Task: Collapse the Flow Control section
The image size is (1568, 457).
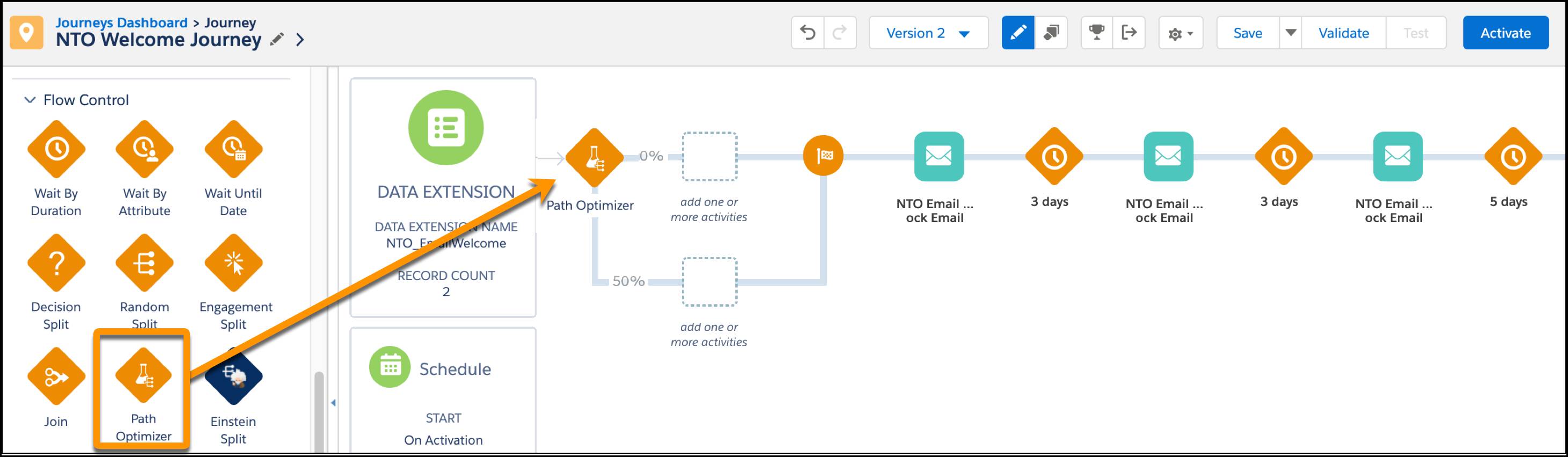Action: [x=29, y=100]
